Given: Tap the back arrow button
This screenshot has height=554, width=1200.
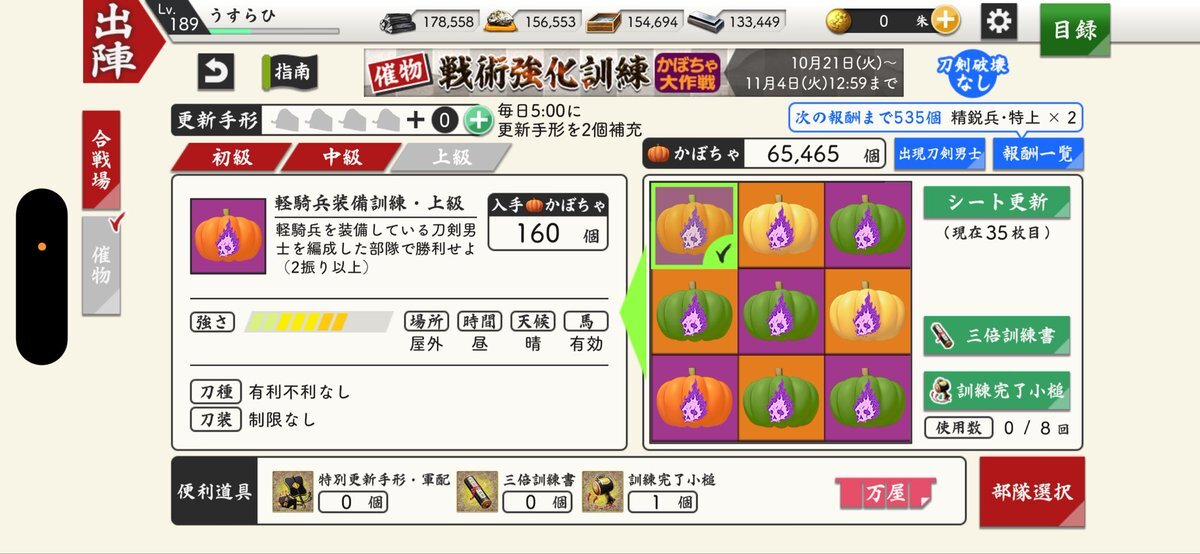Looking at the screenshot, I should pyautogui.click(x=216, y=71).
